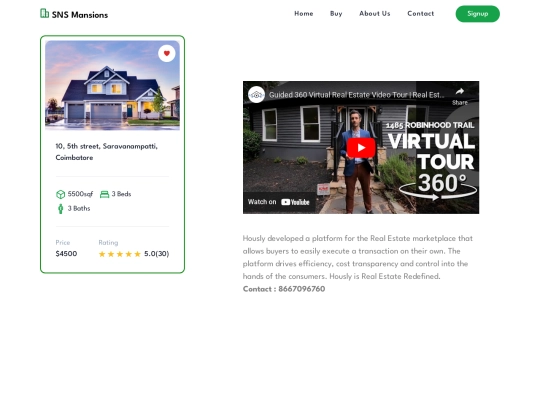Click the Rating label

[x=108, y=242]
